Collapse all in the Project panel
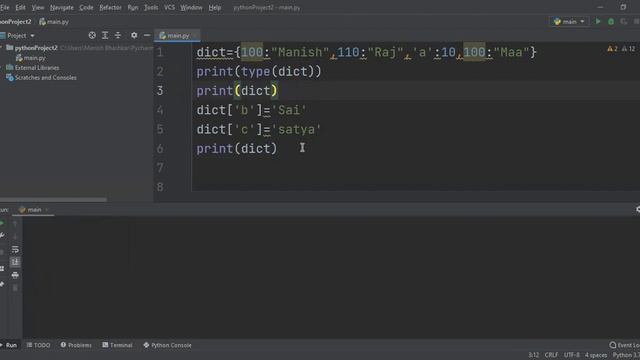Image resolution: width=640 pixels, height=360 pixels. (118, 36)
